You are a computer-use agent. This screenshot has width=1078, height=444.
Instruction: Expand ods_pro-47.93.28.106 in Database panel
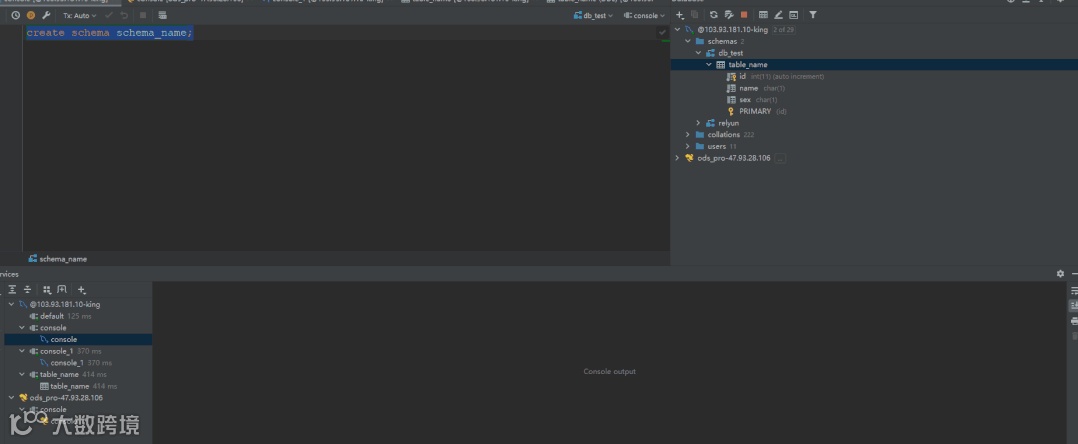point(677,158)
